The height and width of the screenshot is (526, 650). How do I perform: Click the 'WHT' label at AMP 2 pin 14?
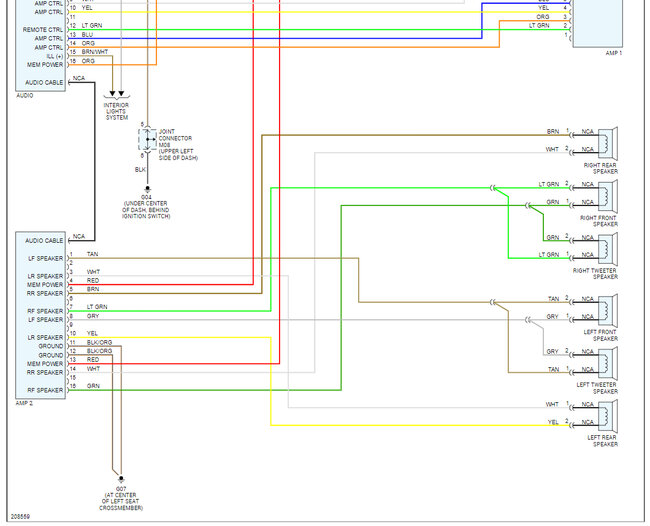(x=93, y=368)
